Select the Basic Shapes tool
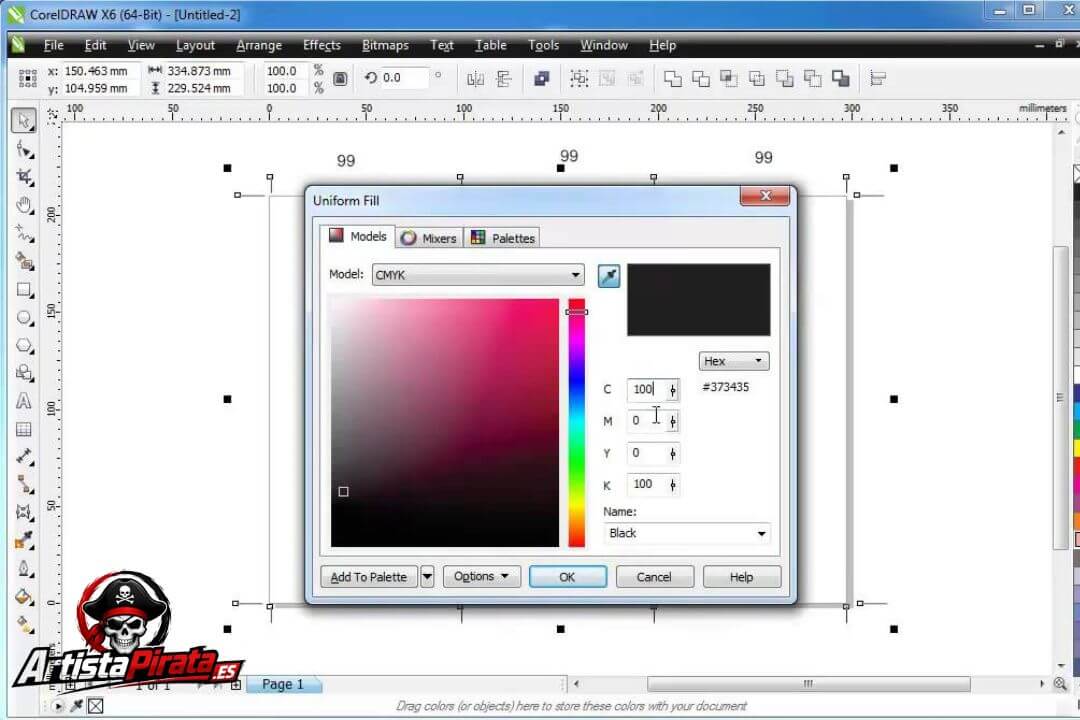The width and height of the screenshot is (1080, 720). tap(24, 373)
